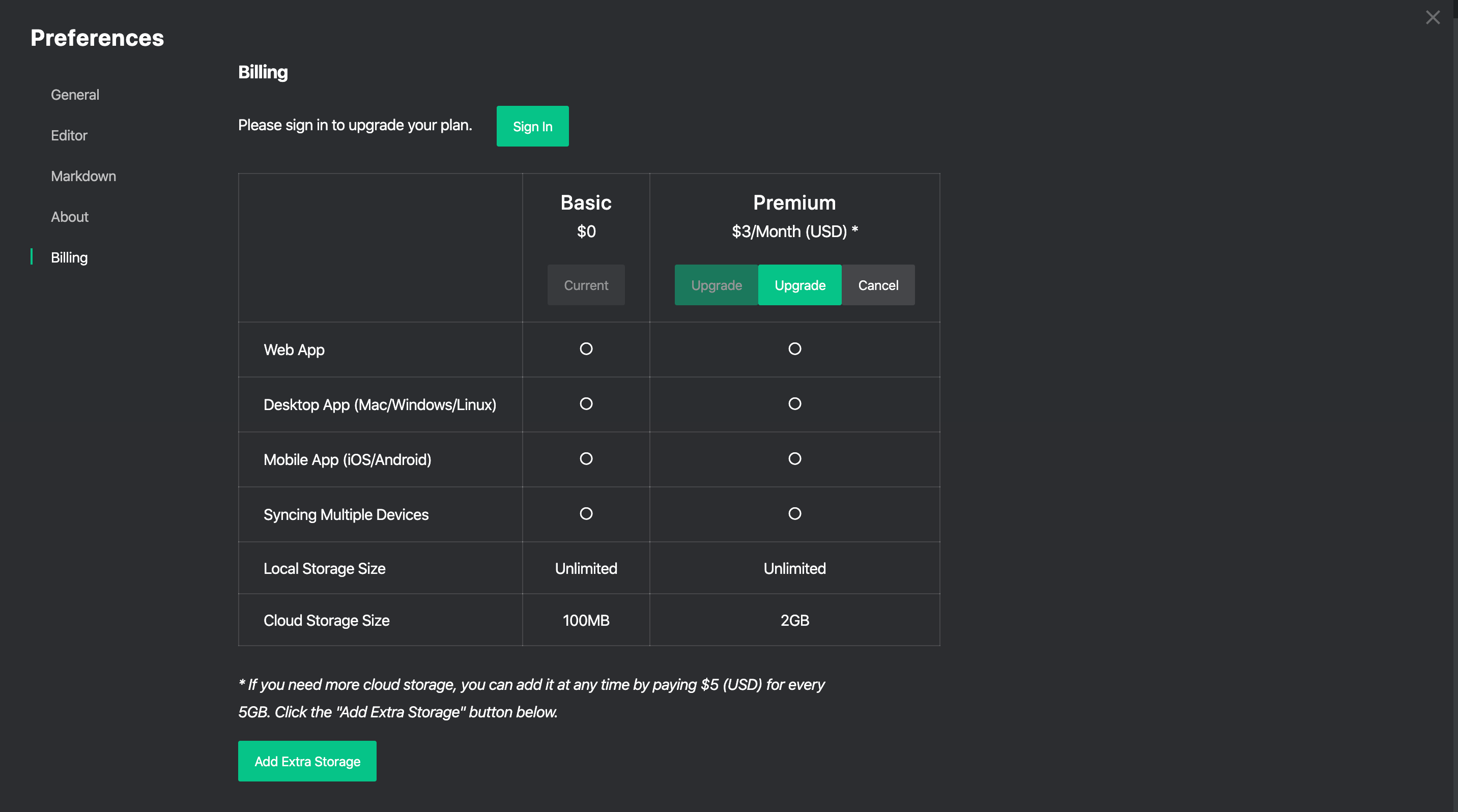Click Basic column circle for Web App

coord(586,349)
